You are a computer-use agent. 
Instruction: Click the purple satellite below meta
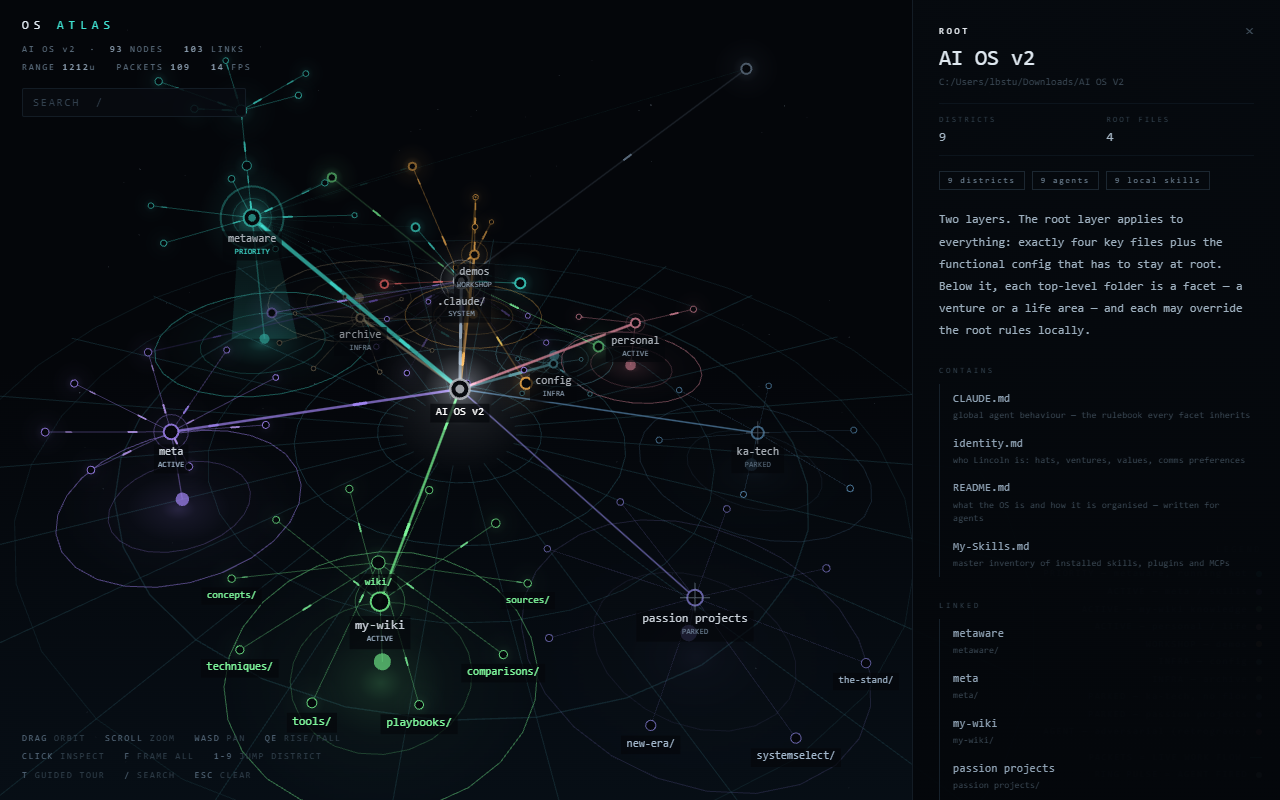coord(182,499)
